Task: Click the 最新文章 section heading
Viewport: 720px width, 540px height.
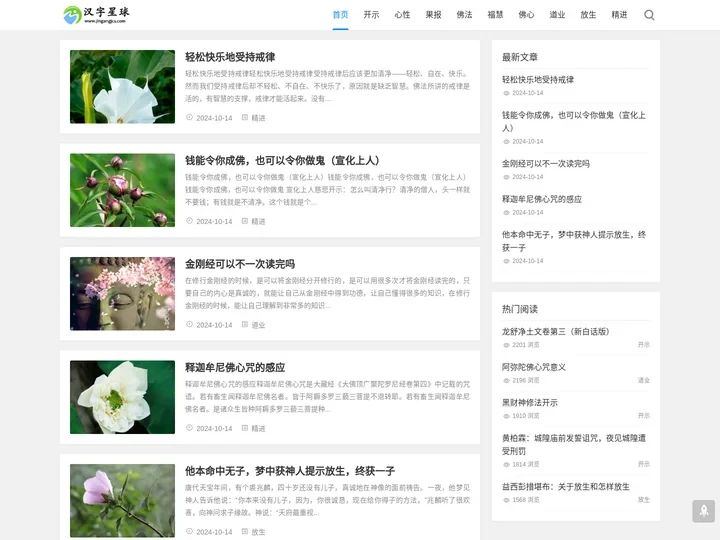Action: (520, 57)
